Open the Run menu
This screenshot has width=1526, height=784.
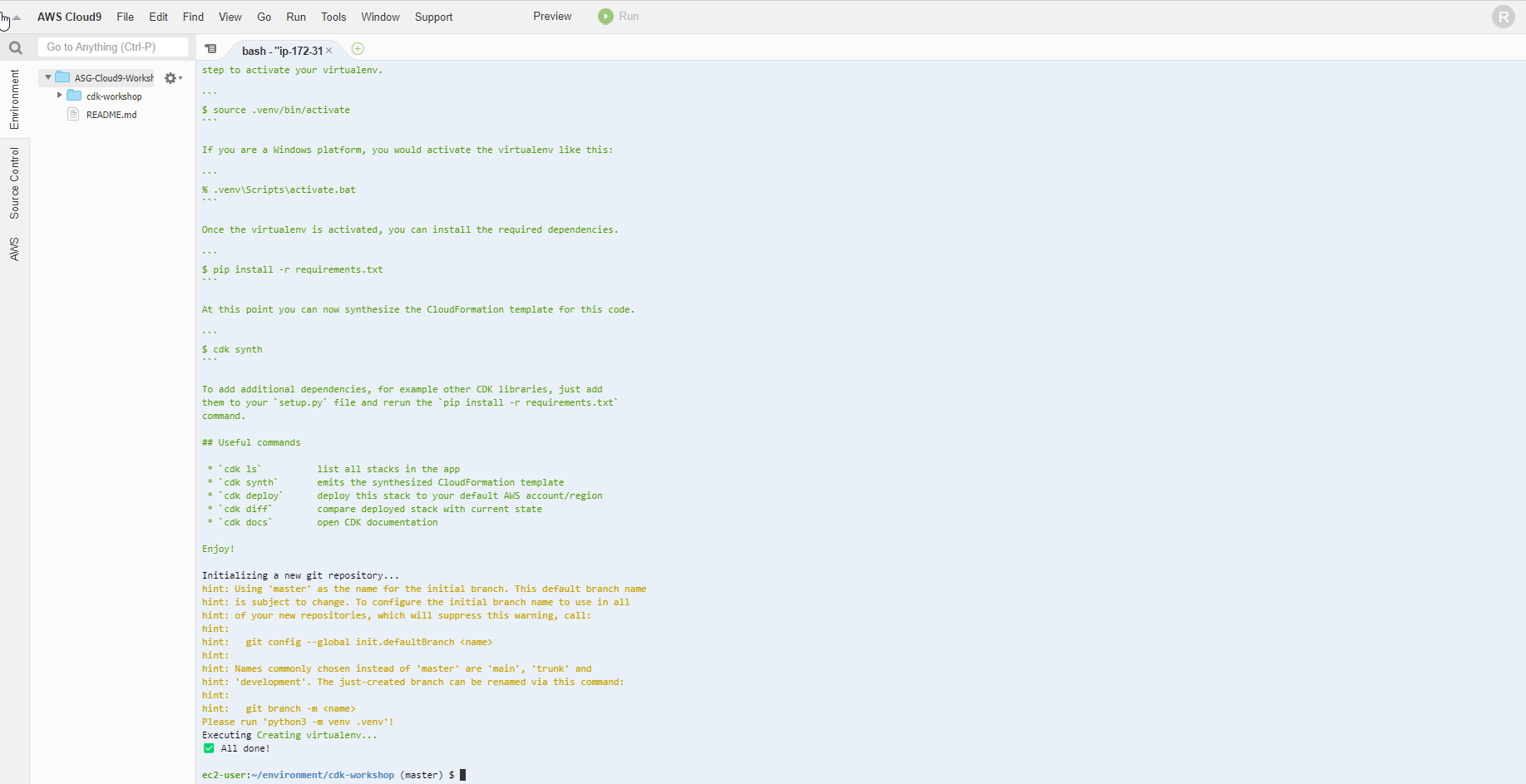coord(296,17)
